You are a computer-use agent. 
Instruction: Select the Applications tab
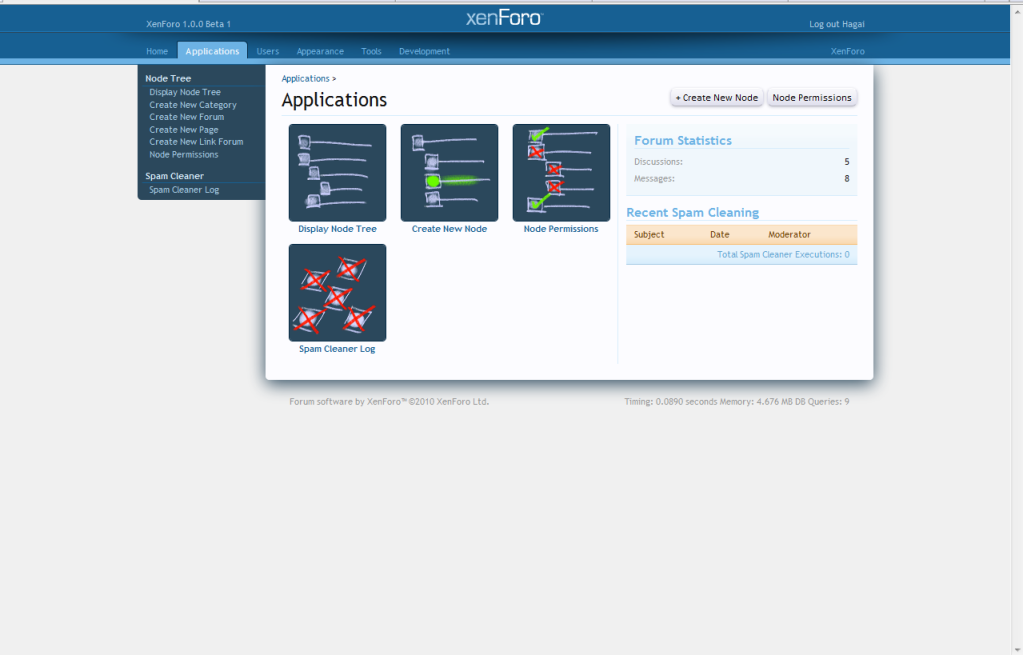pos(212,51)
